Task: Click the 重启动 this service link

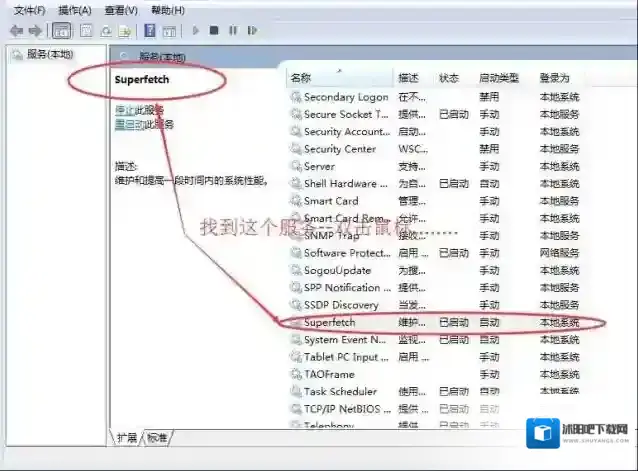Action: pyautogui.click(x=130, y=124)
